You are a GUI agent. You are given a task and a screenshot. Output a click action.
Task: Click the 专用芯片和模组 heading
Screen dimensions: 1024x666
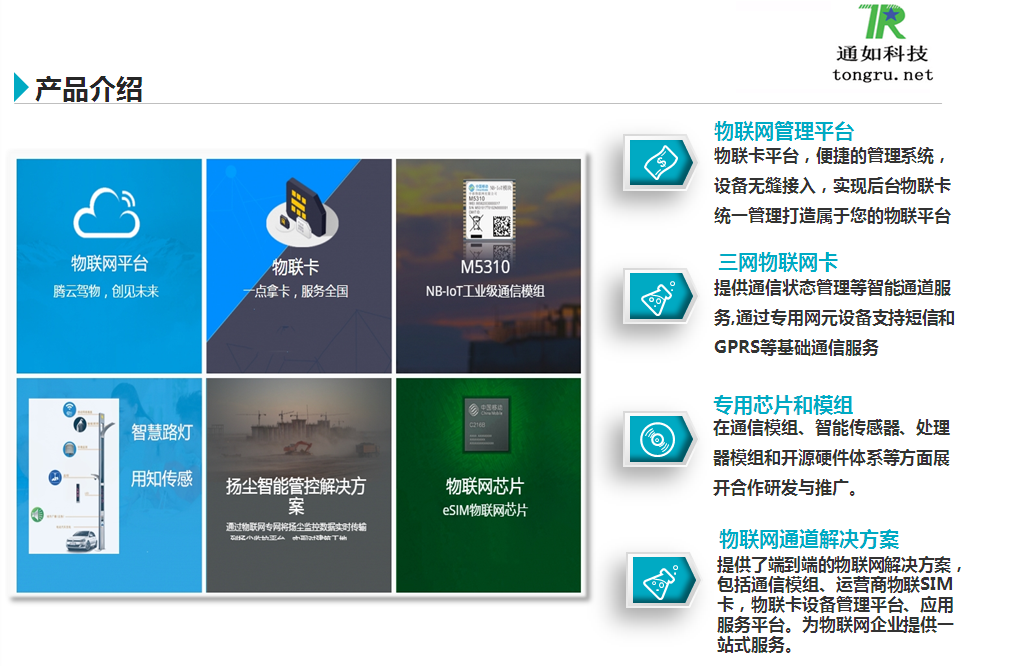pyautogui.click(x=782, y=405)
